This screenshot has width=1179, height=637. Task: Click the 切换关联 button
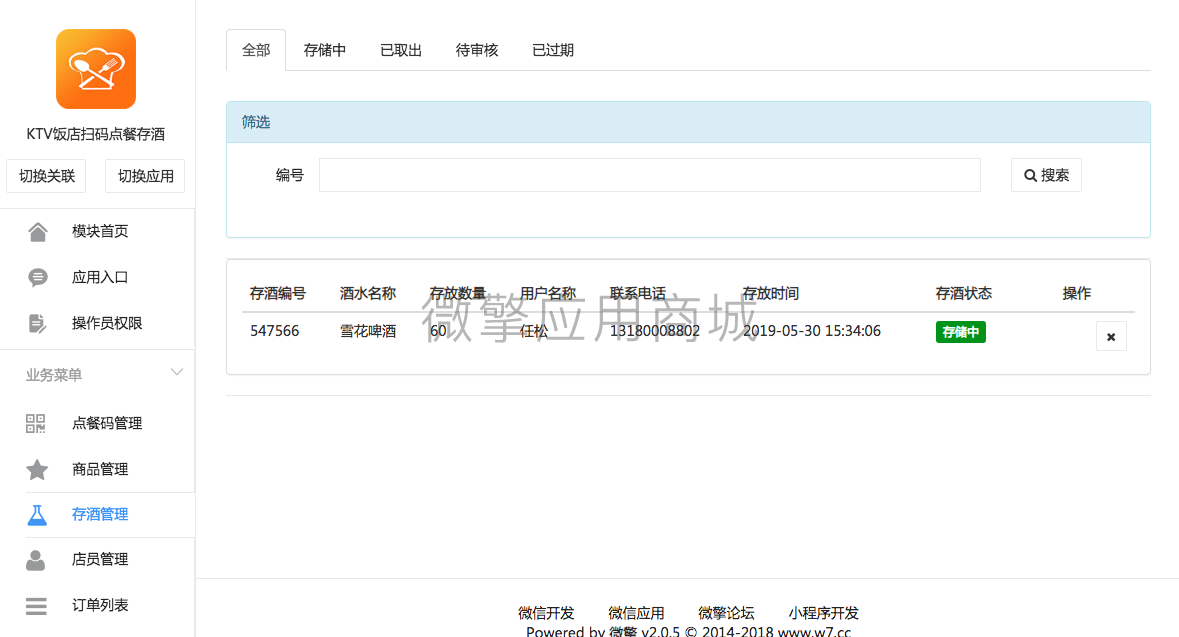[47, 176]
